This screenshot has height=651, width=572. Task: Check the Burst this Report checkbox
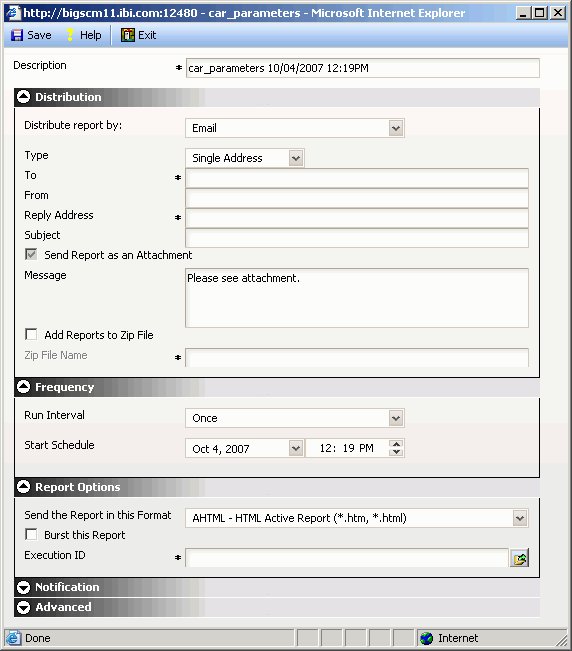pos(31,534)
